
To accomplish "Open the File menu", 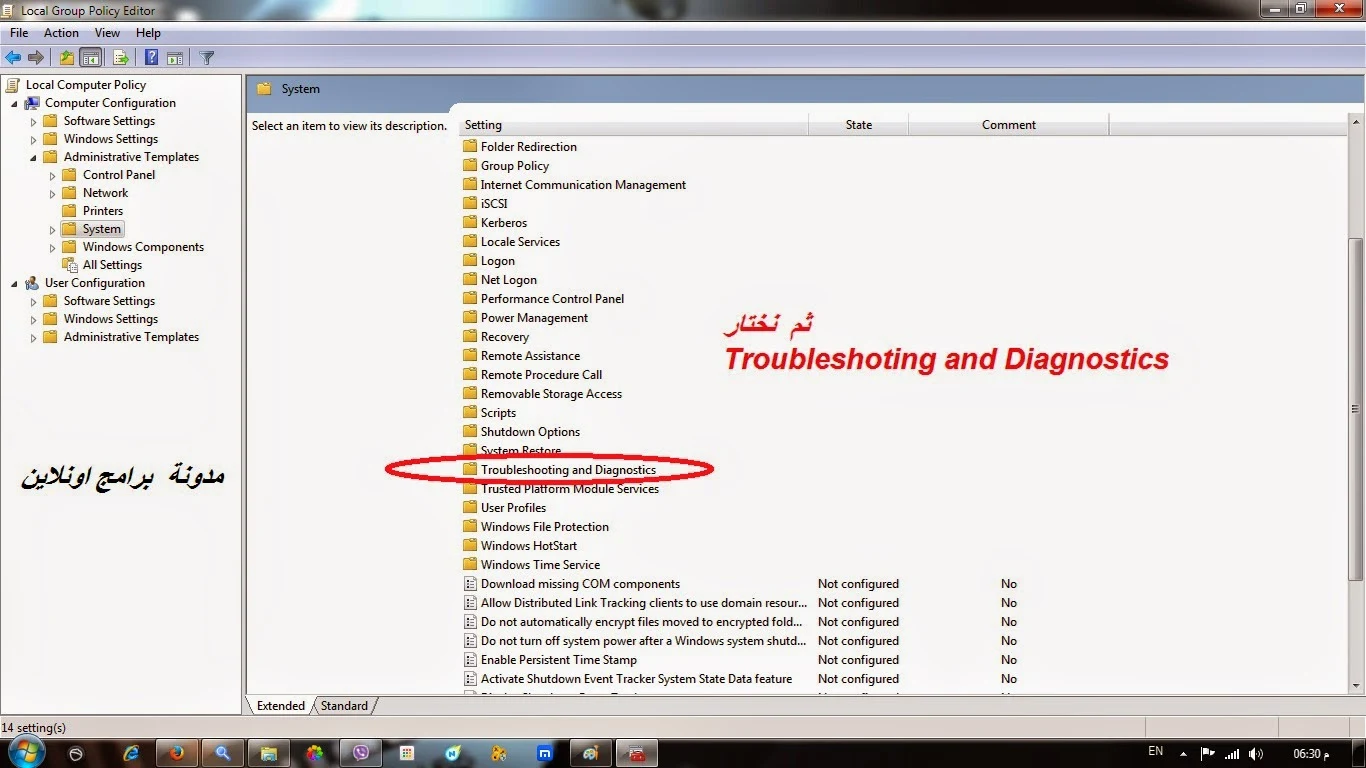I will (19, 33).
